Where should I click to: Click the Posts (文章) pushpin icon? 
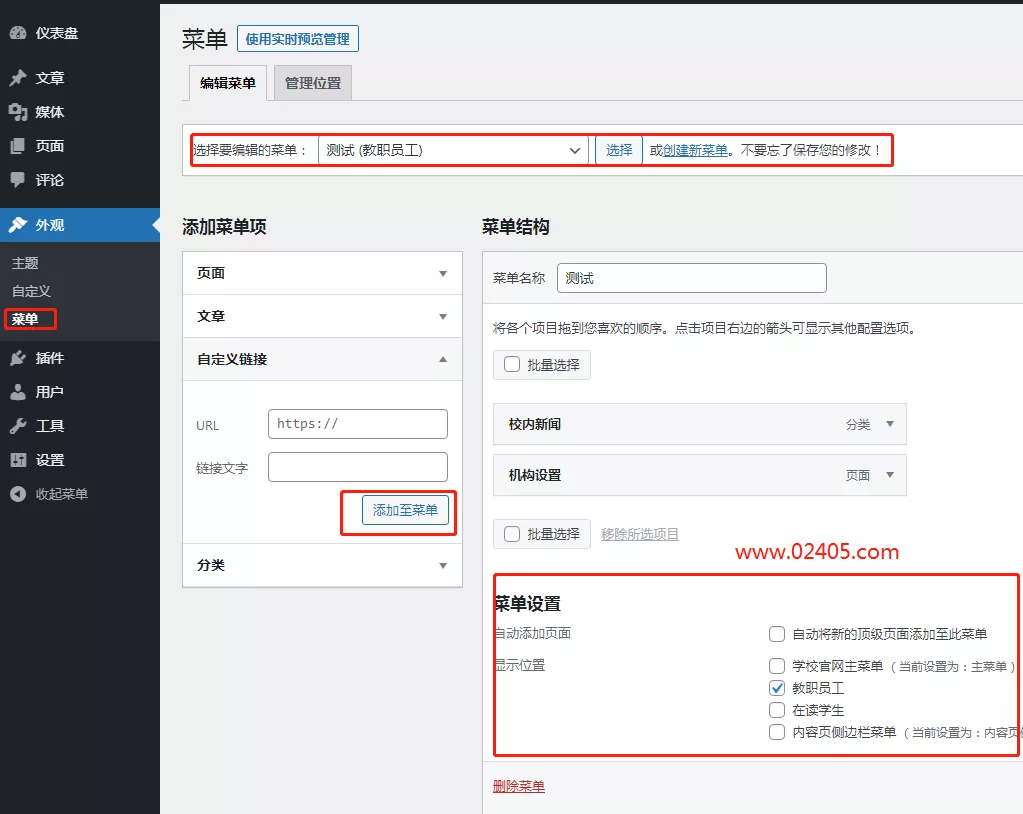pyautogui.click(x=18, y=78)
